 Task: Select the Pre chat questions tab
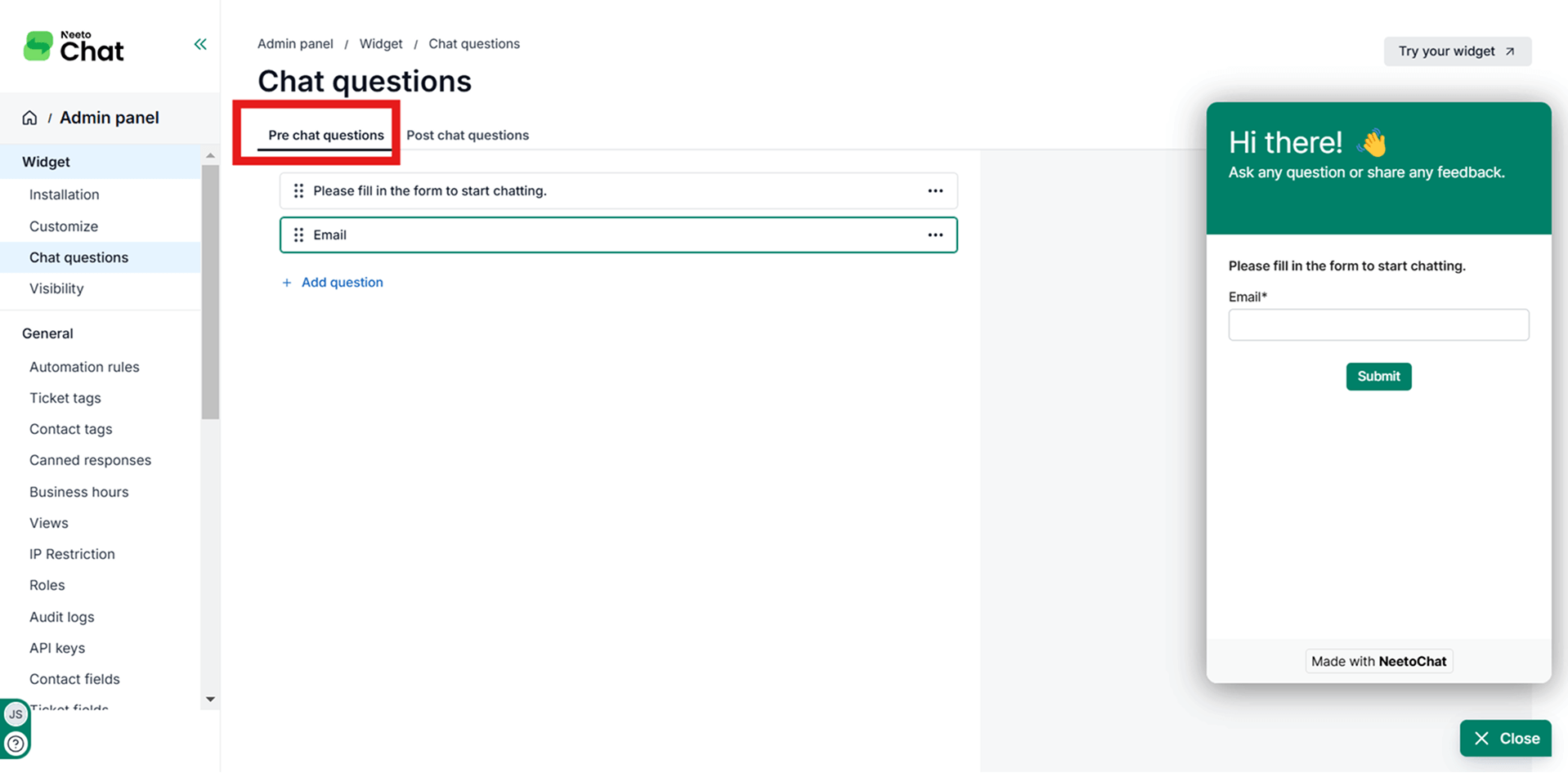325,136
